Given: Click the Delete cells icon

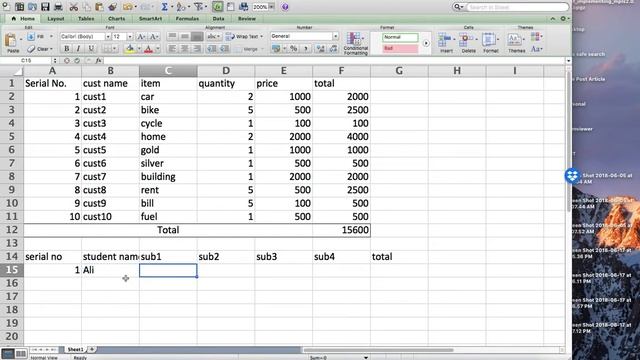Looking at the screenshot, I should point(466,40).
